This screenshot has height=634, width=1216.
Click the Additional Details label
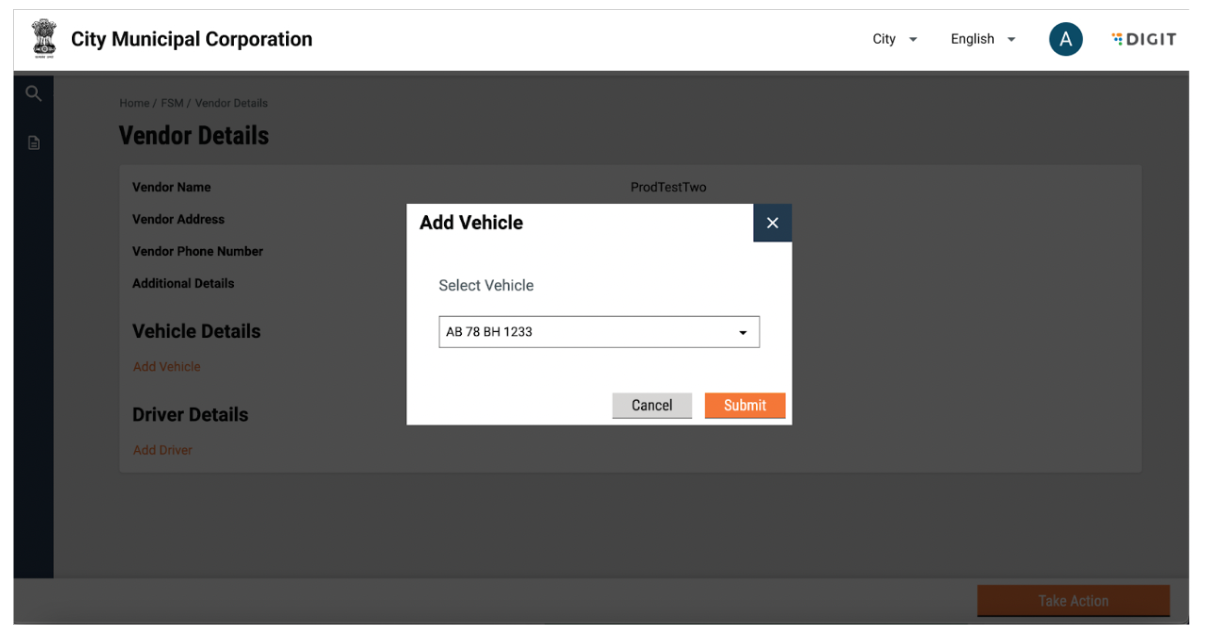click(x=183, y=283)
